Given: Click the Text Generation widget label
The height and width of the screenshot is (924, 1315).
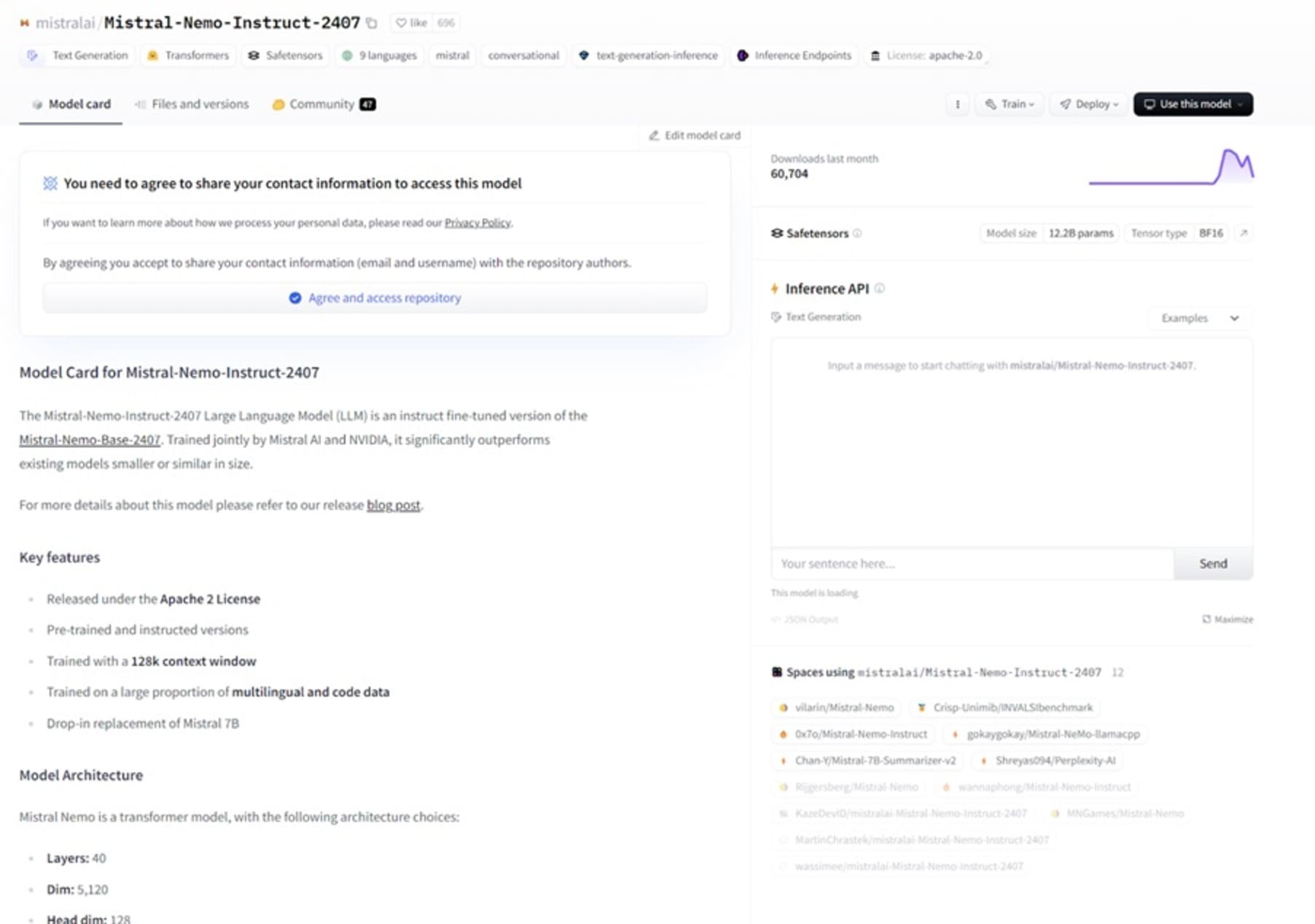Looking at the screenshot, I should click(x=816, y=317).
